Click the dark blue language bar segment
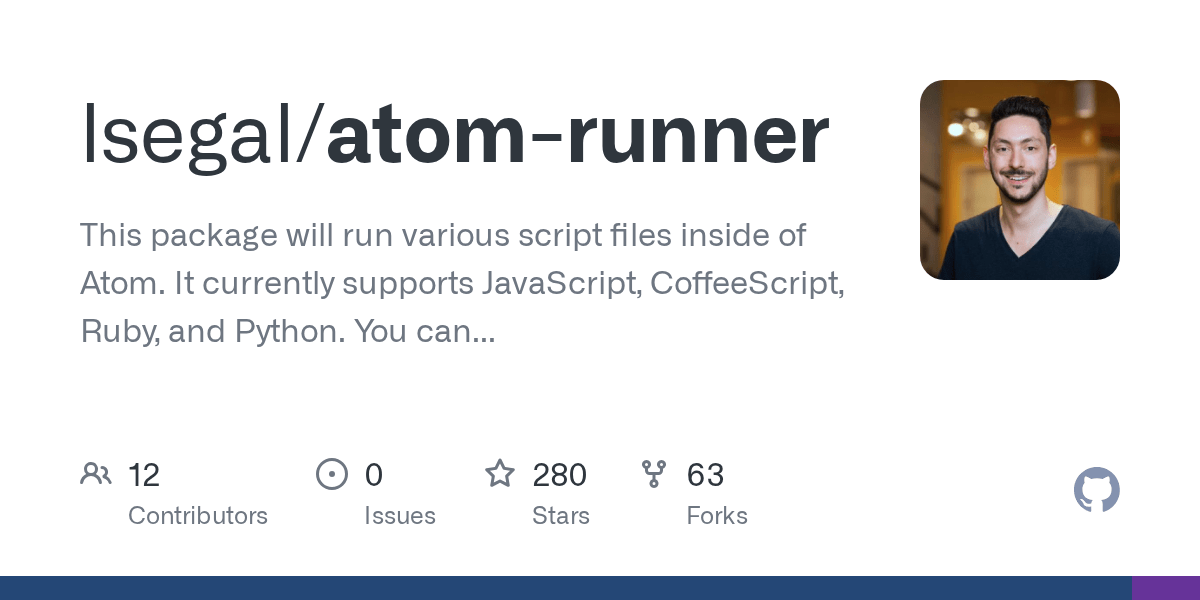This screenshot has width=1200, height=600. click(x=565, y=588)
